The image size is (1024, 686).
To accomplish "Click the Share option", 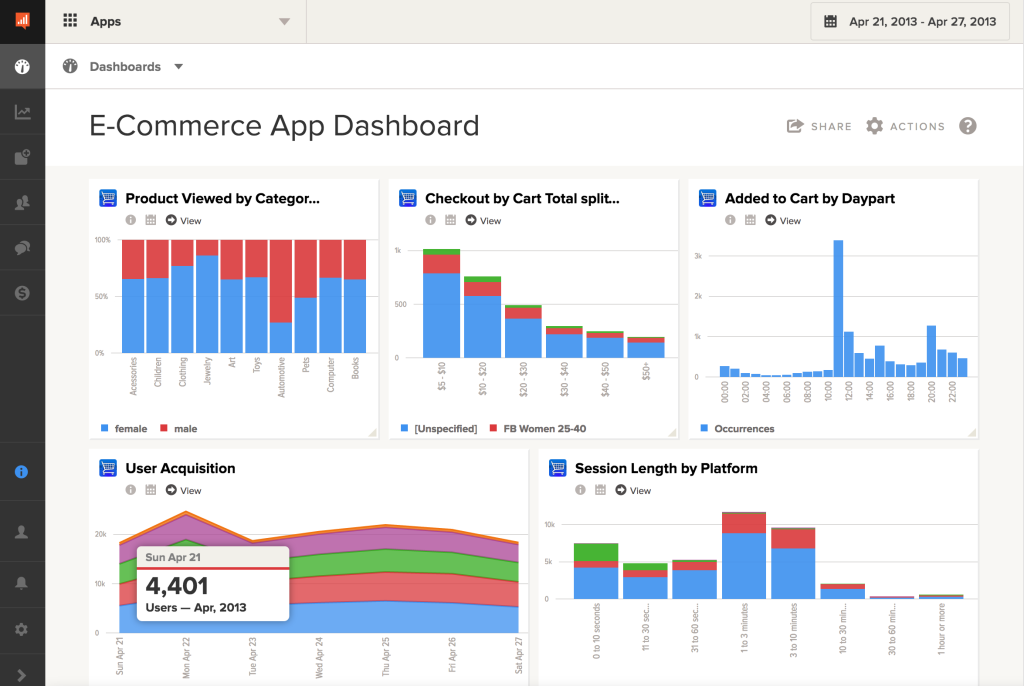I will point(819,126).
